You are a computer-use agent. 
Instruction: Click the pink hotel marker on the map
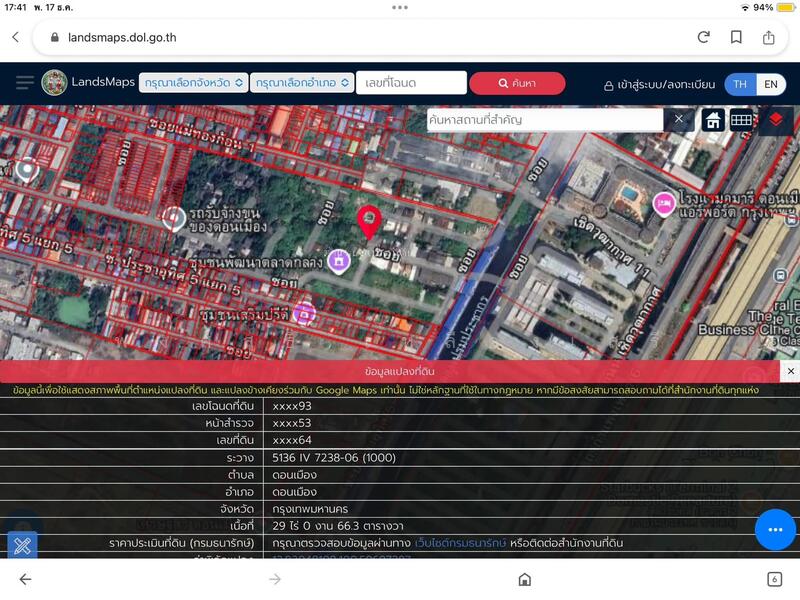tap(663, 203)
